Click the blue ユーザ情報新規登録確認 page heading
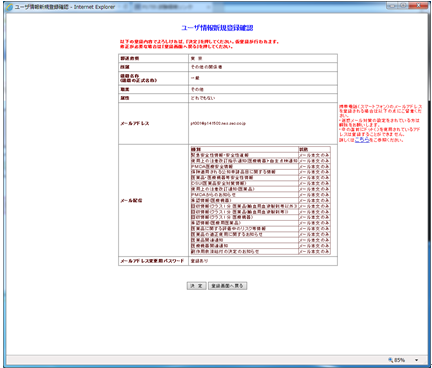This screenshot has width=432, height=368. tap(217, 28)
